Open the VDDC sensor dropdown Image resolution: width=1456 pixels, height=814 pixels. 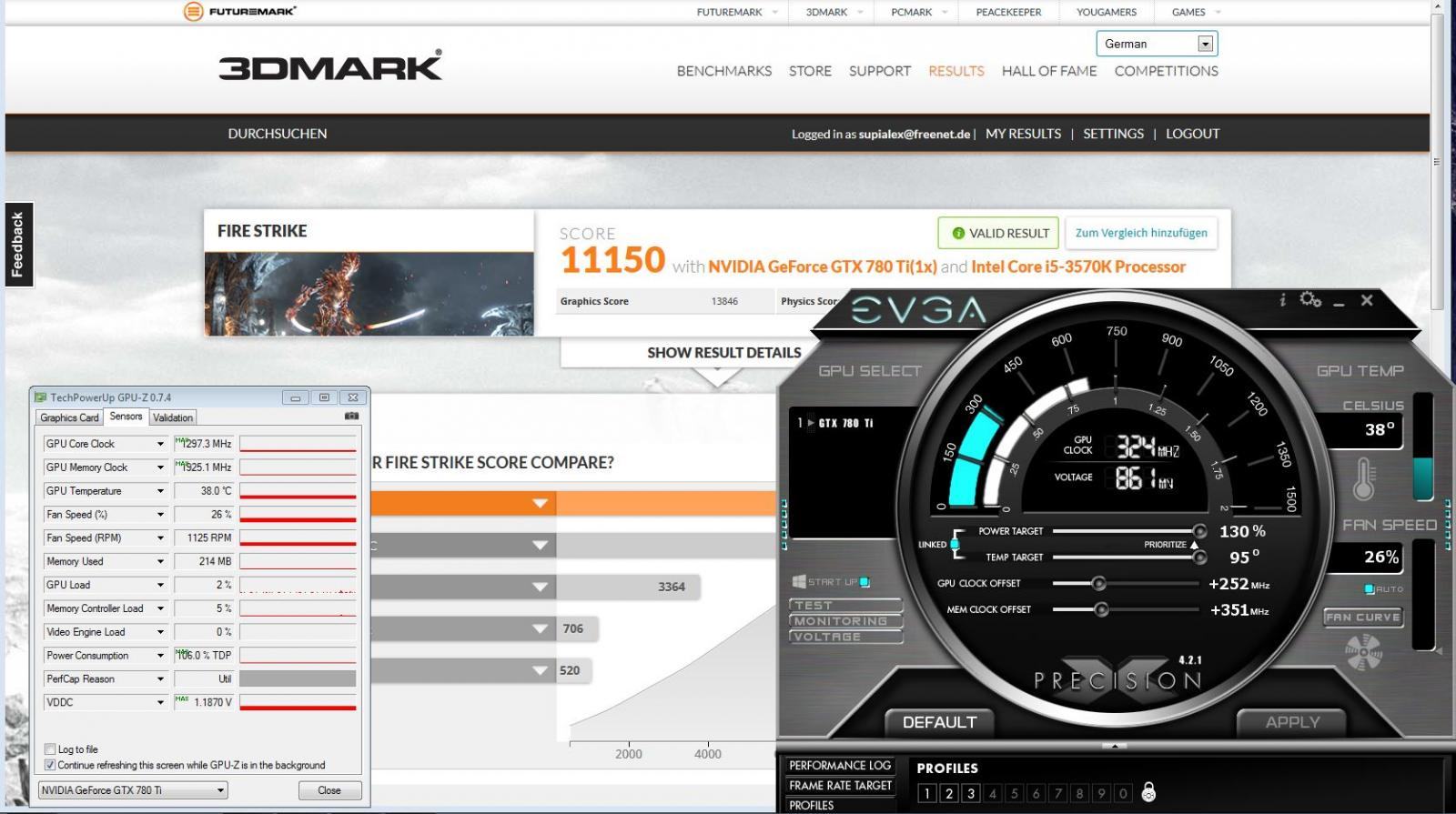160,702
